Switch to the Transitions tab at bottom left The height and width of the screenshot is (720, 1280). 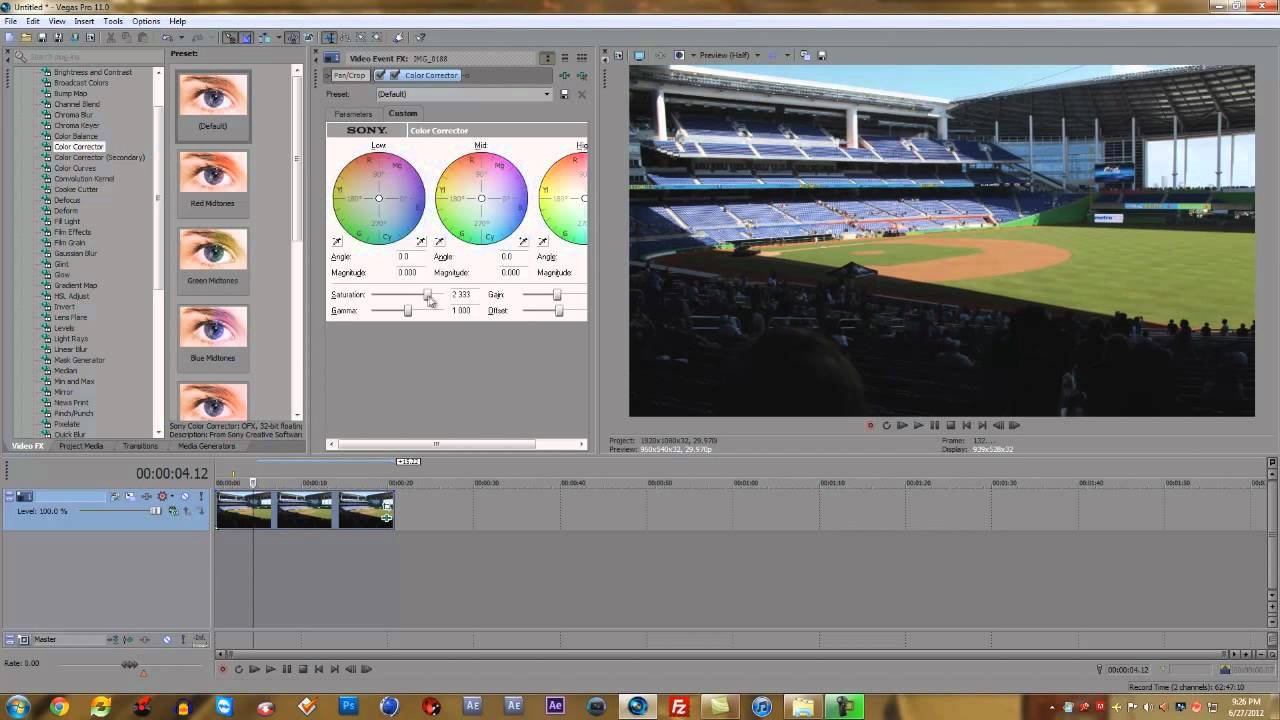point(140,446)
